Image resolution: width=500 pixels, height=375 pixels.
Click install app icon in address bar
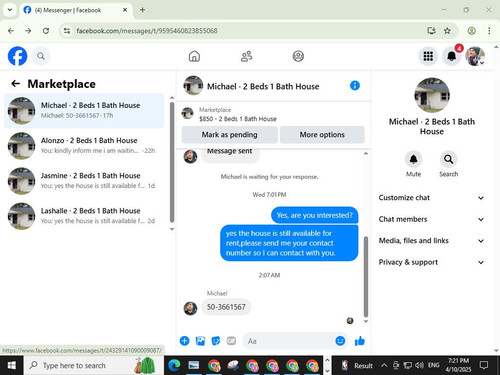point(431,31)
